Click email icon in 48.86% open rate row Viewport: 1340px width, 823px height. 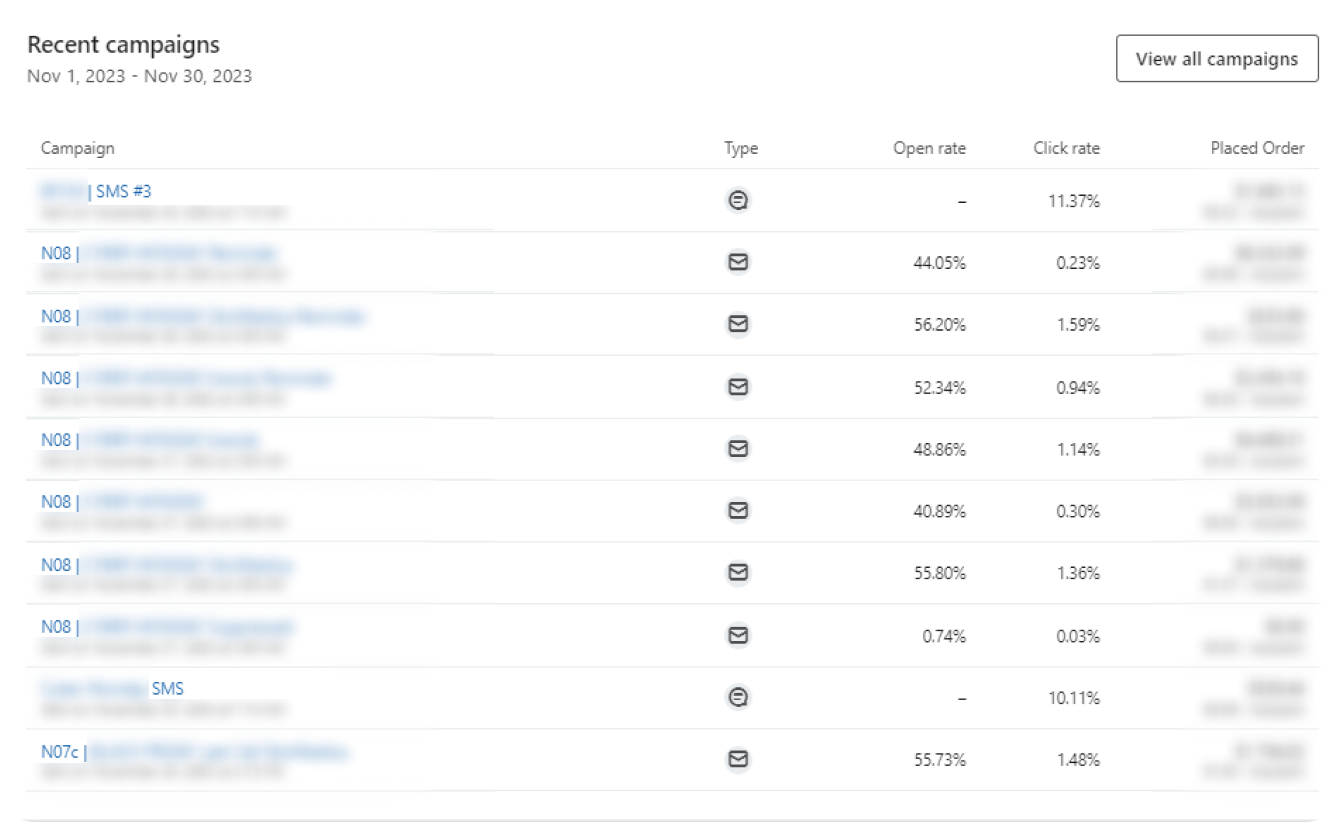tap(738, 449)
